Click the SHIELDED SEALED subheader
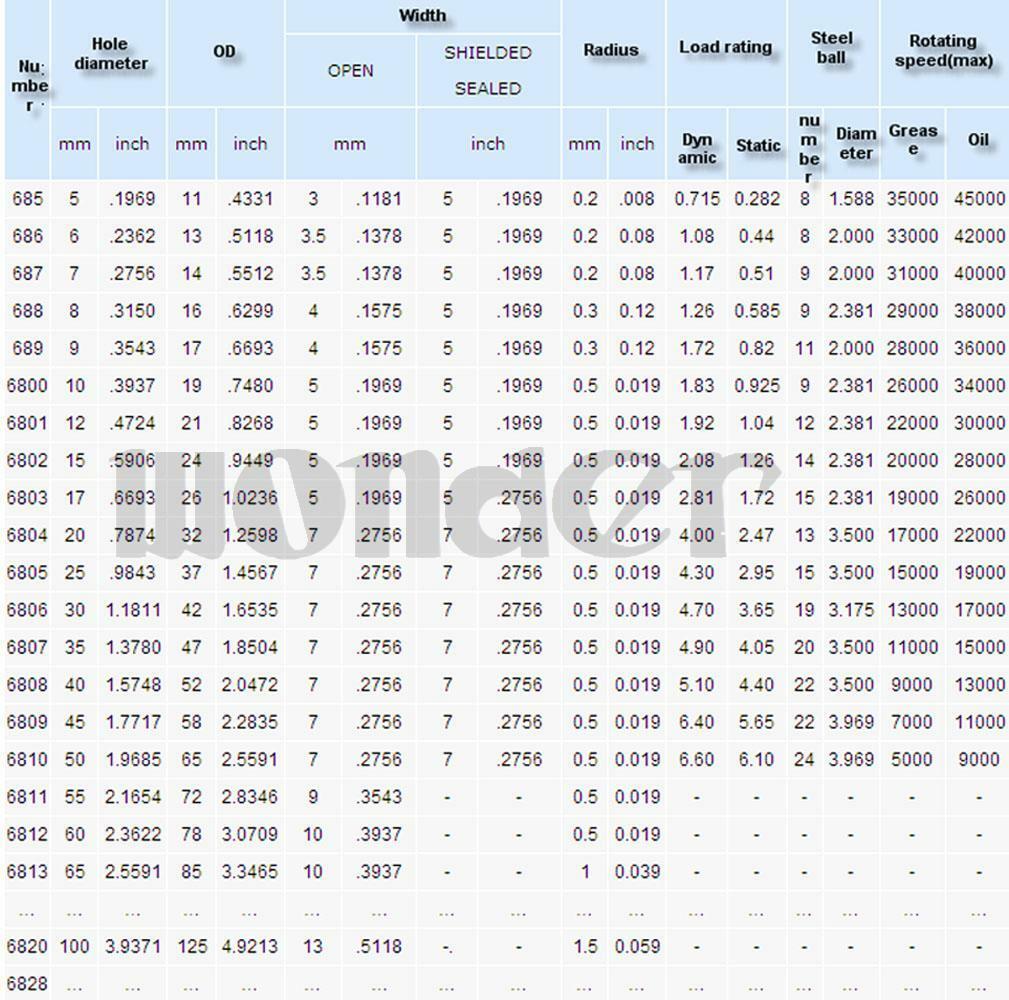 click(x=488, y=71)
